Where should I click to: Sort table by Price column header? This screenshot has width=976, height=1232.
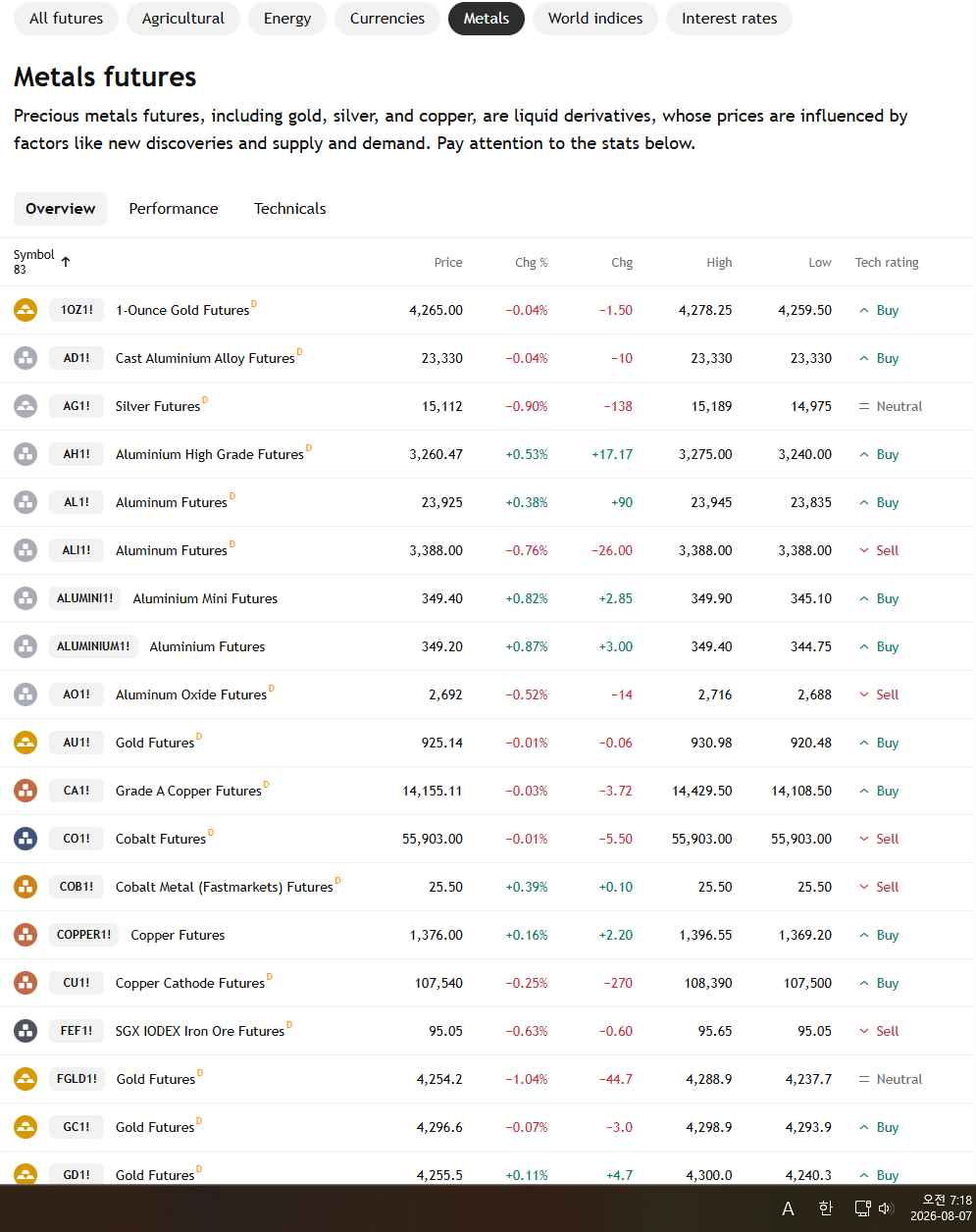pyautogui.click(x=448, y=263)
